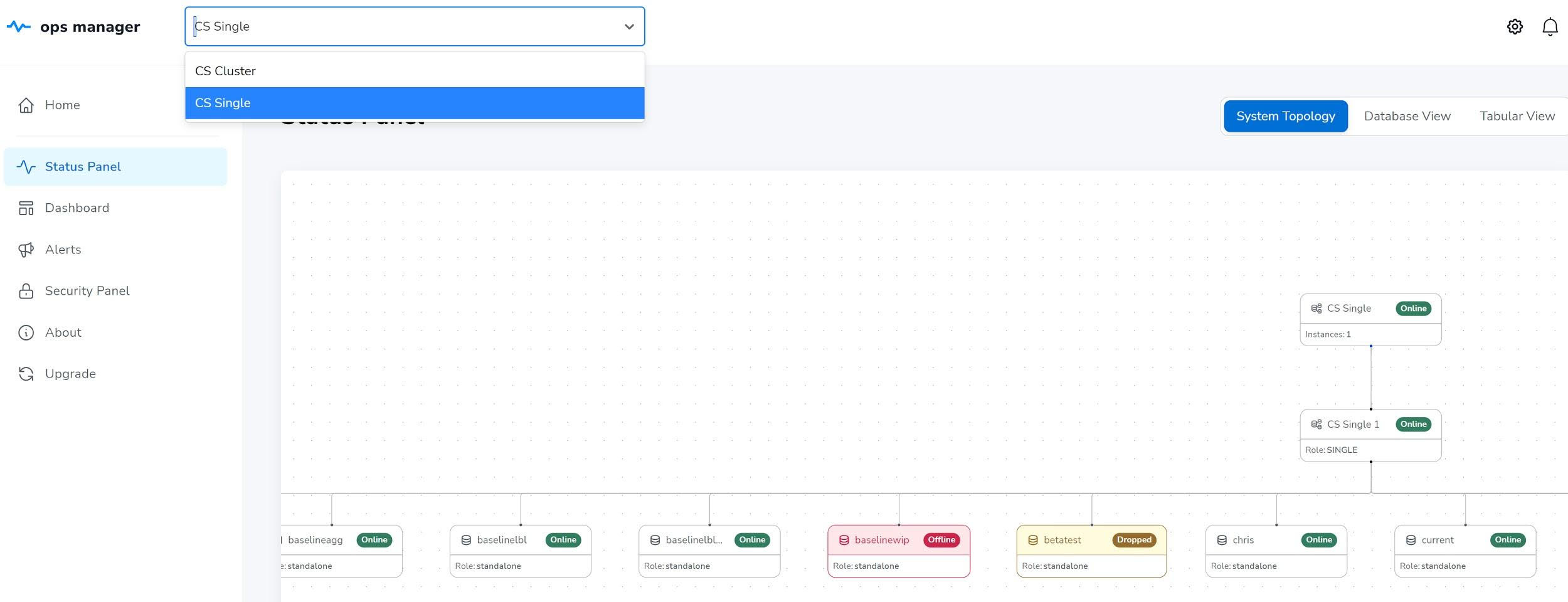
Task: Open Dashboard page from sidebar
Action: coord(115,208)
